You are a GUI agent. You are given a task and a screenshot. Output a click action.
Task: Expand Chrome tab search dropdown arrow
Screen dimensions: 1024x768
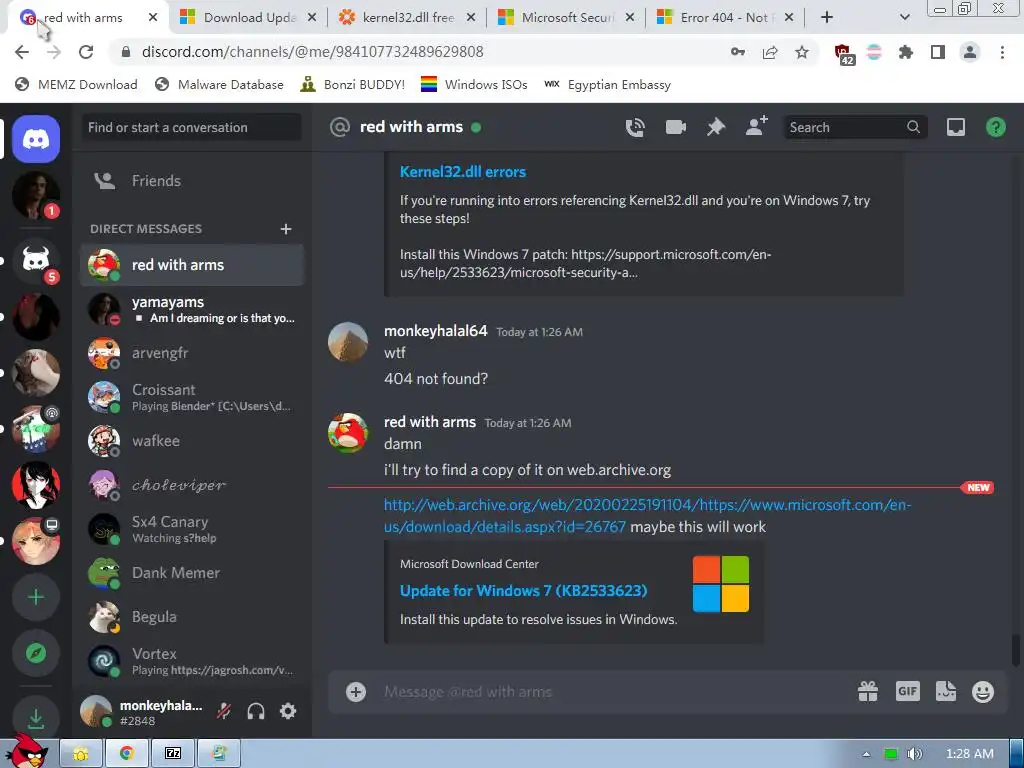pos(904,18)
